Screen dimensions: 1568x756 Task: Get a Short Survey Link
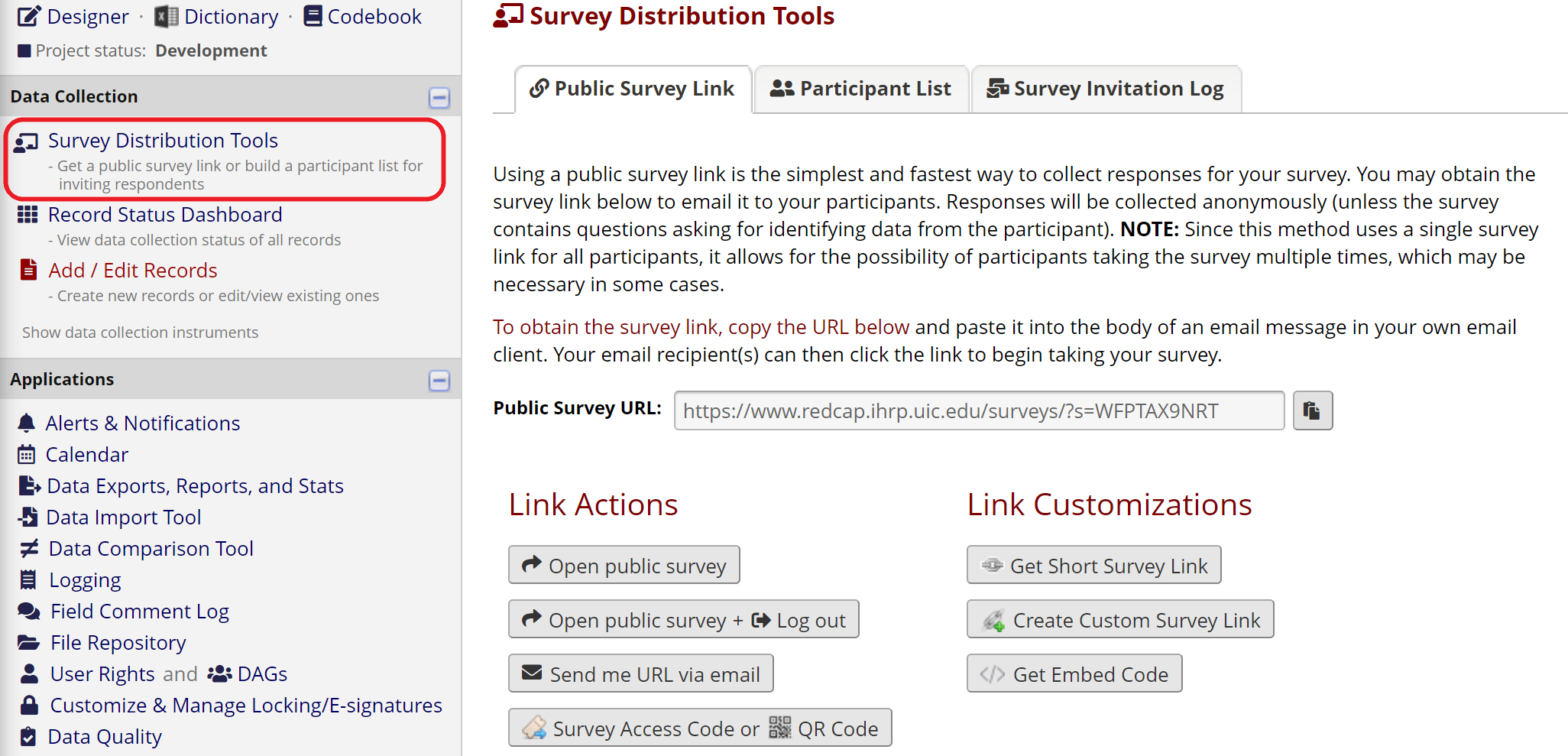point(1093,565)
